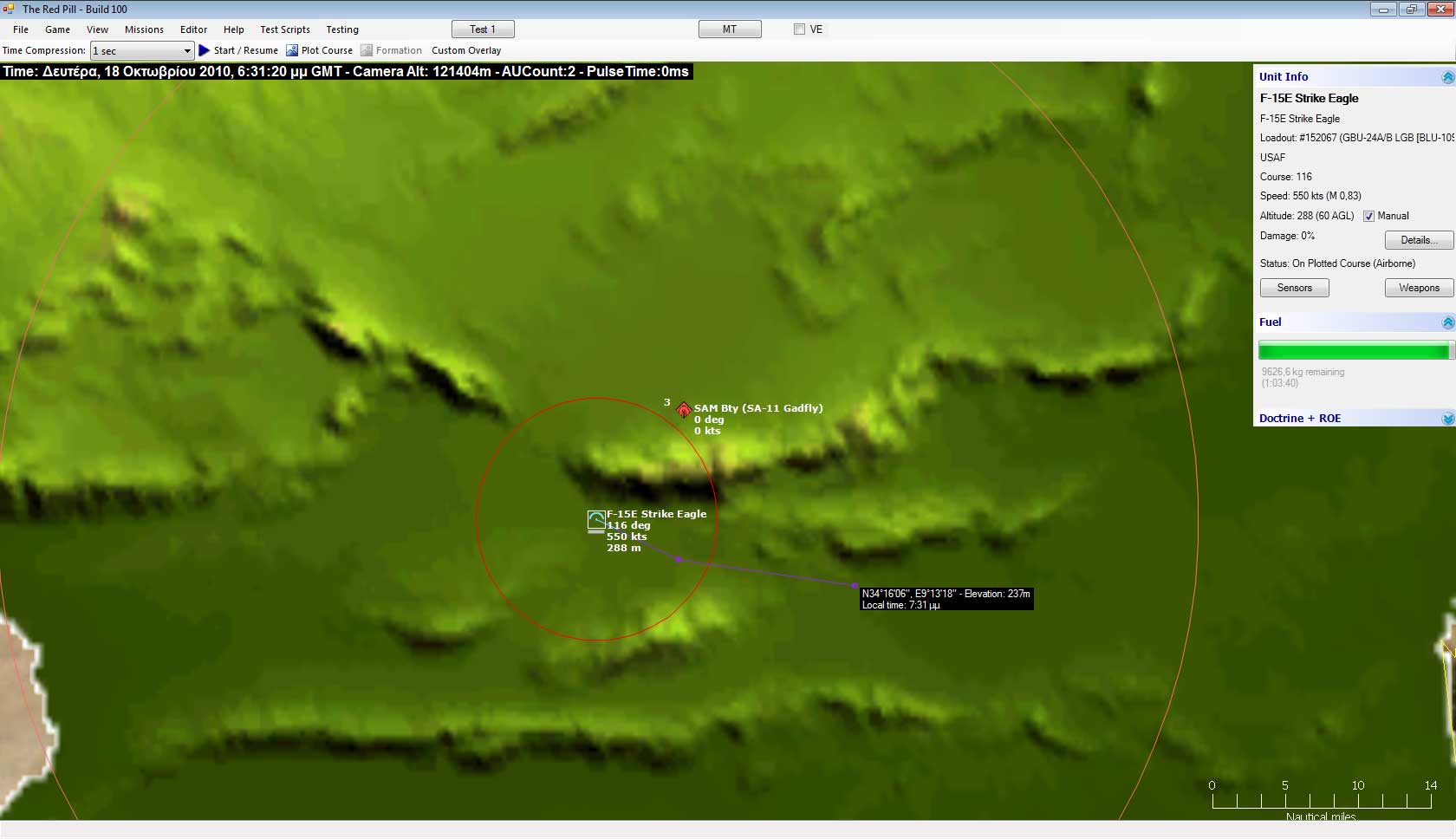This screenshot has height=839, width=1456.
Task: Click the Status: On Plotted Course text
Action: point(1337,263)
